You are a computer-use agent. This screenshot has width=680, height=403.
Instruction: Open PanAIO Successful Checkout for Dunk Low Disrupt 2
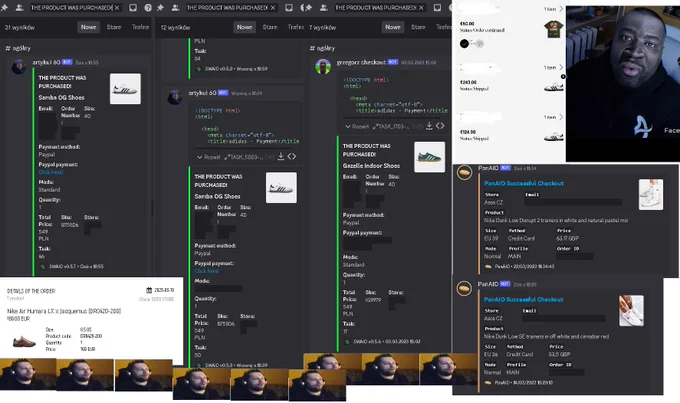click(524, 183)
